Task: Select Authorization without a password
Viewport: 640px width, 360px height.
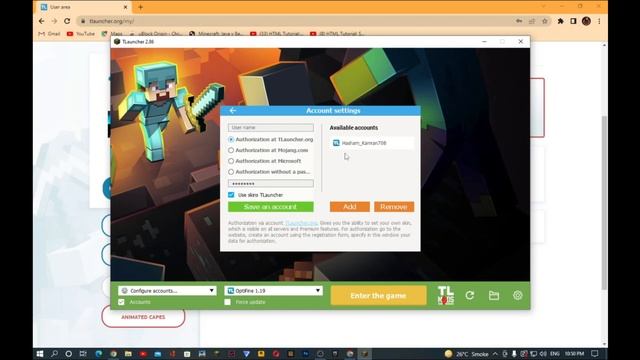Action: pyautogui.click(x=231, y=172)
